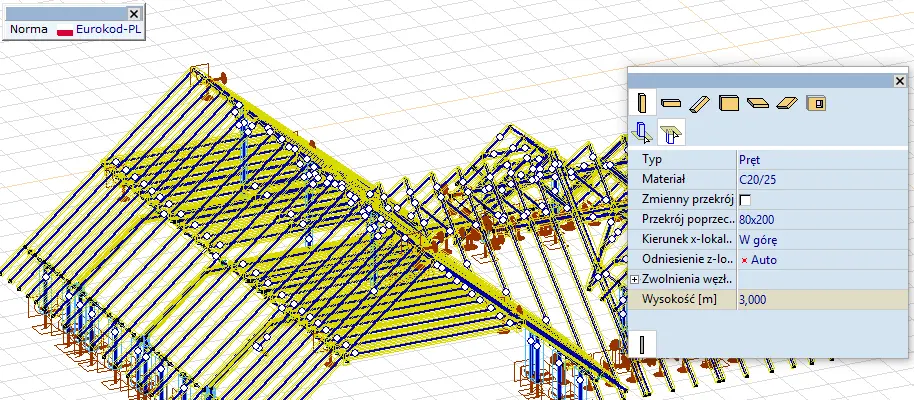Expand the Zwolnienia węzłów row
The image size is (914, 400).
tap(635, 279)
